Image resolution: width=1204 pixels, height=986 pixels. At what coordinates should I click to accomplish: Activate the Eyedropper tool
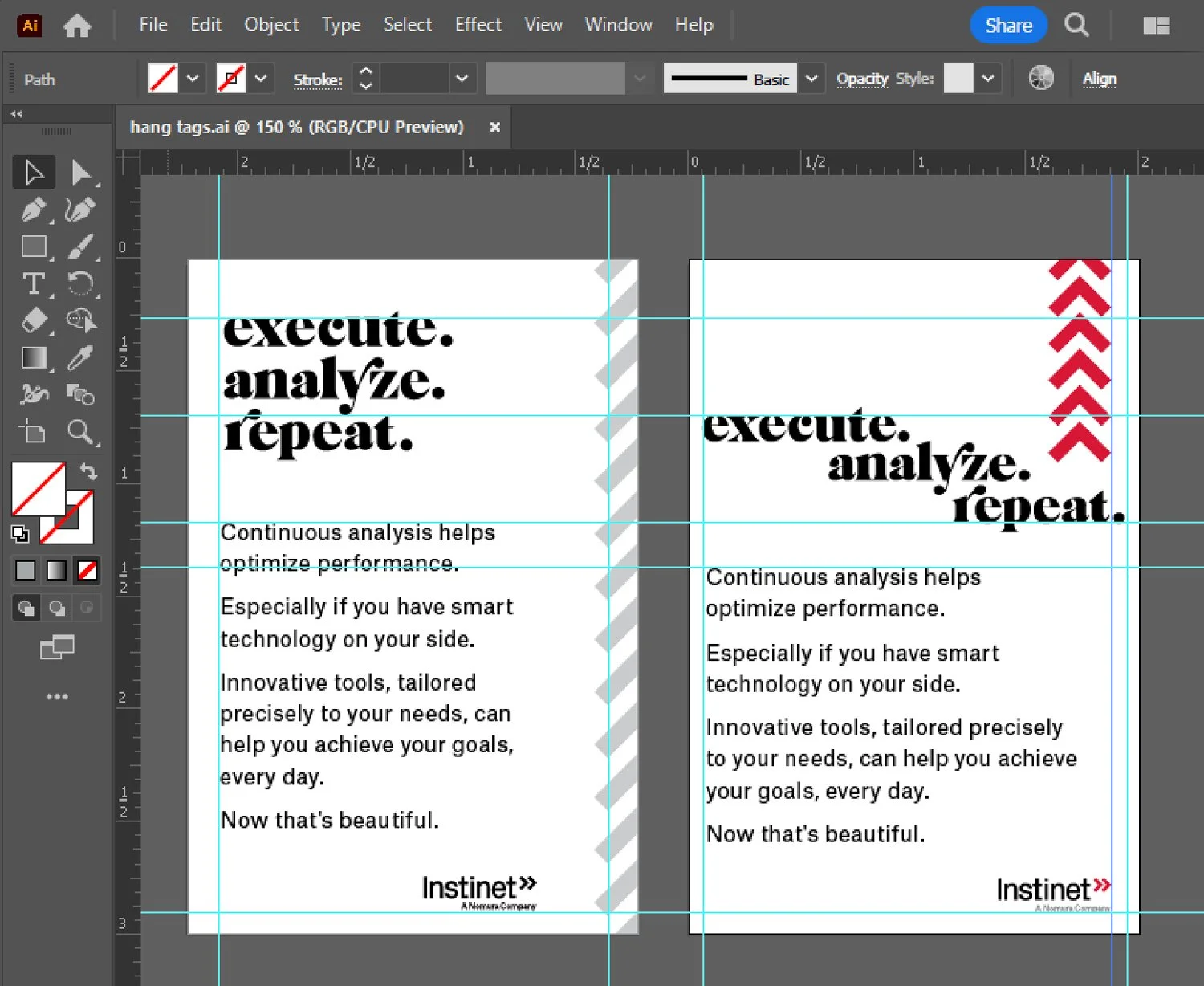pyautogui.click(x=80, y=358)
